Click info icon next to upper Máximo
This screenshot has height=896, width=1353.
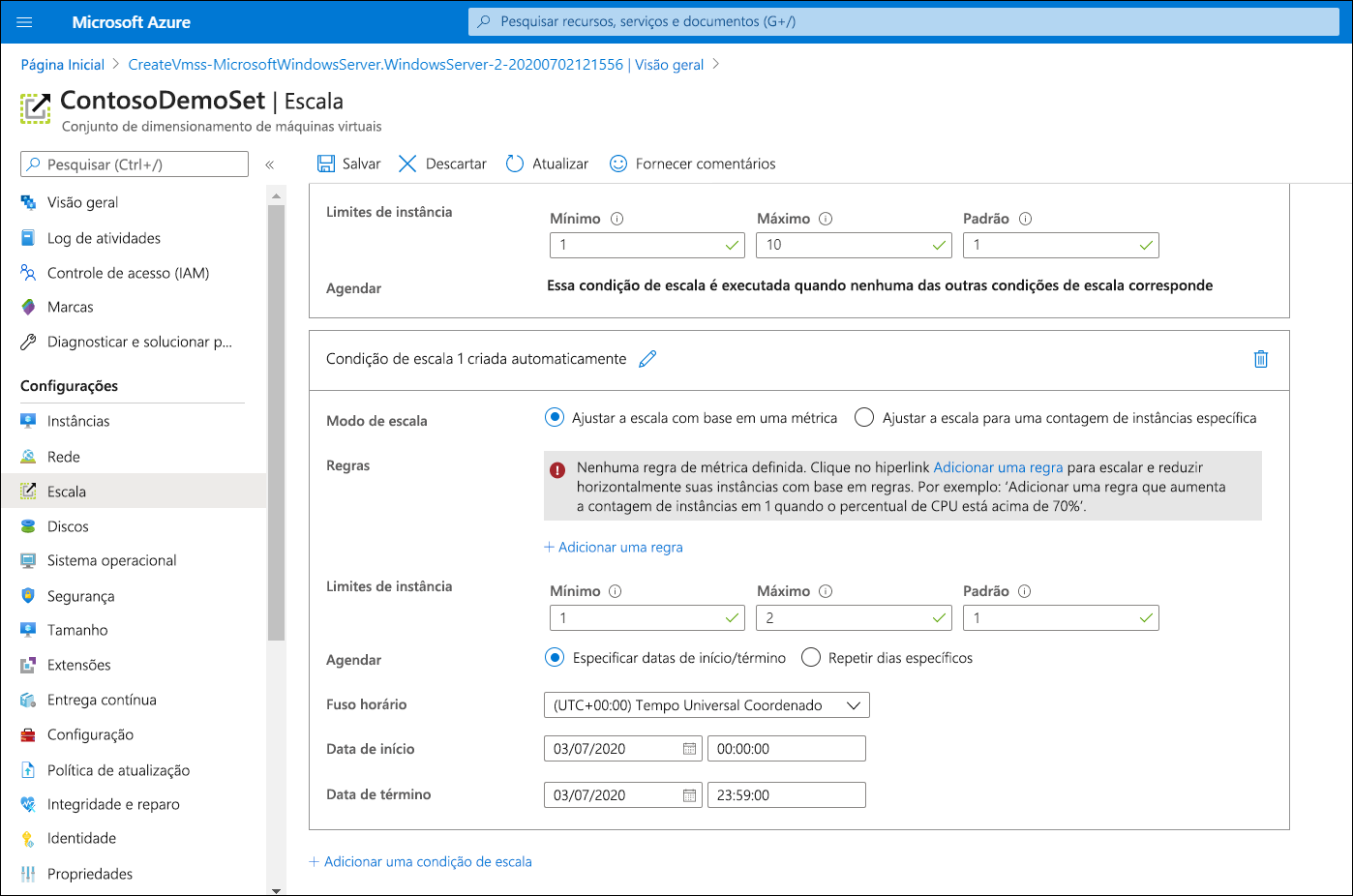click(x=826, y=219)
